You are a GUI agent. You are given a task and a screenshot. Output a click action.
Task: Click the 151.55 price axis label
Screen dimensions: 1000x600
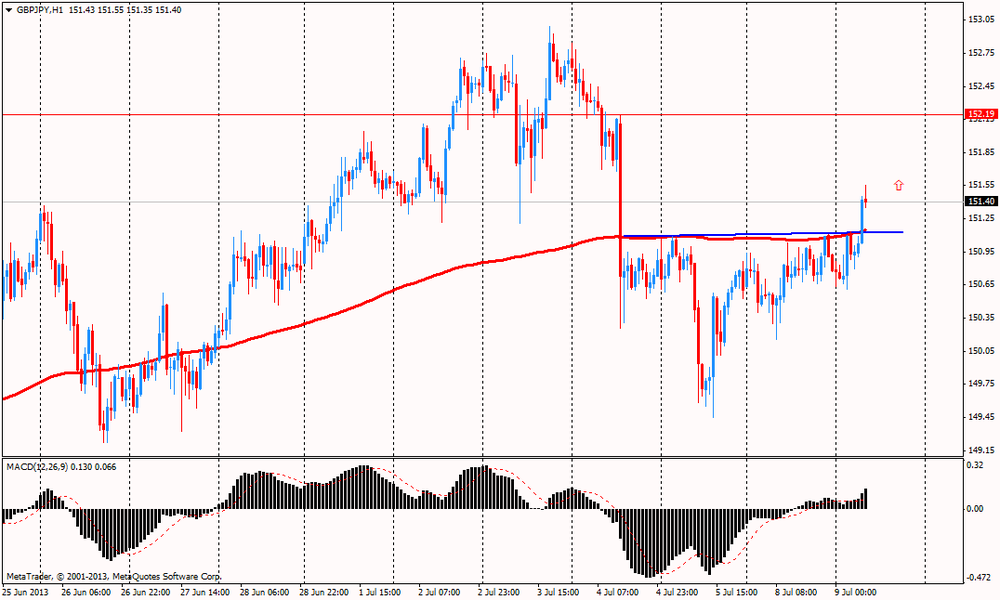[x=982, y=184]
